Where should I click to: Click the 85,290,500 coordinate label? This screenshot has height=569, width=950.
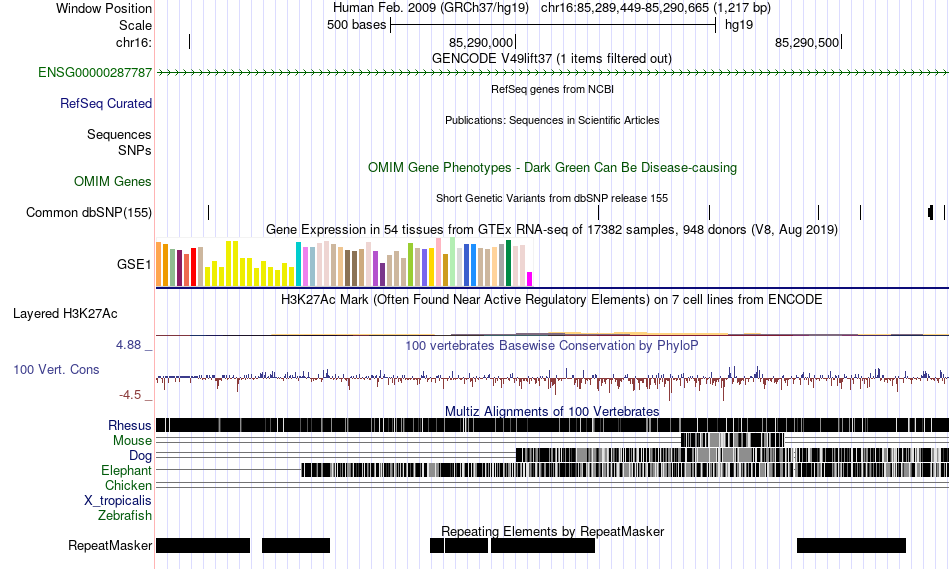(x=807, y=42)
